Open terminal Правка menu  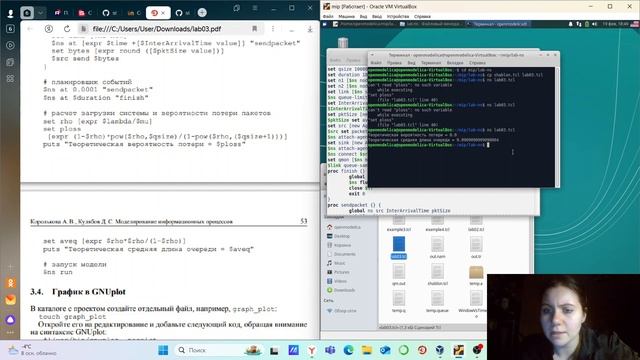point(394,63)
